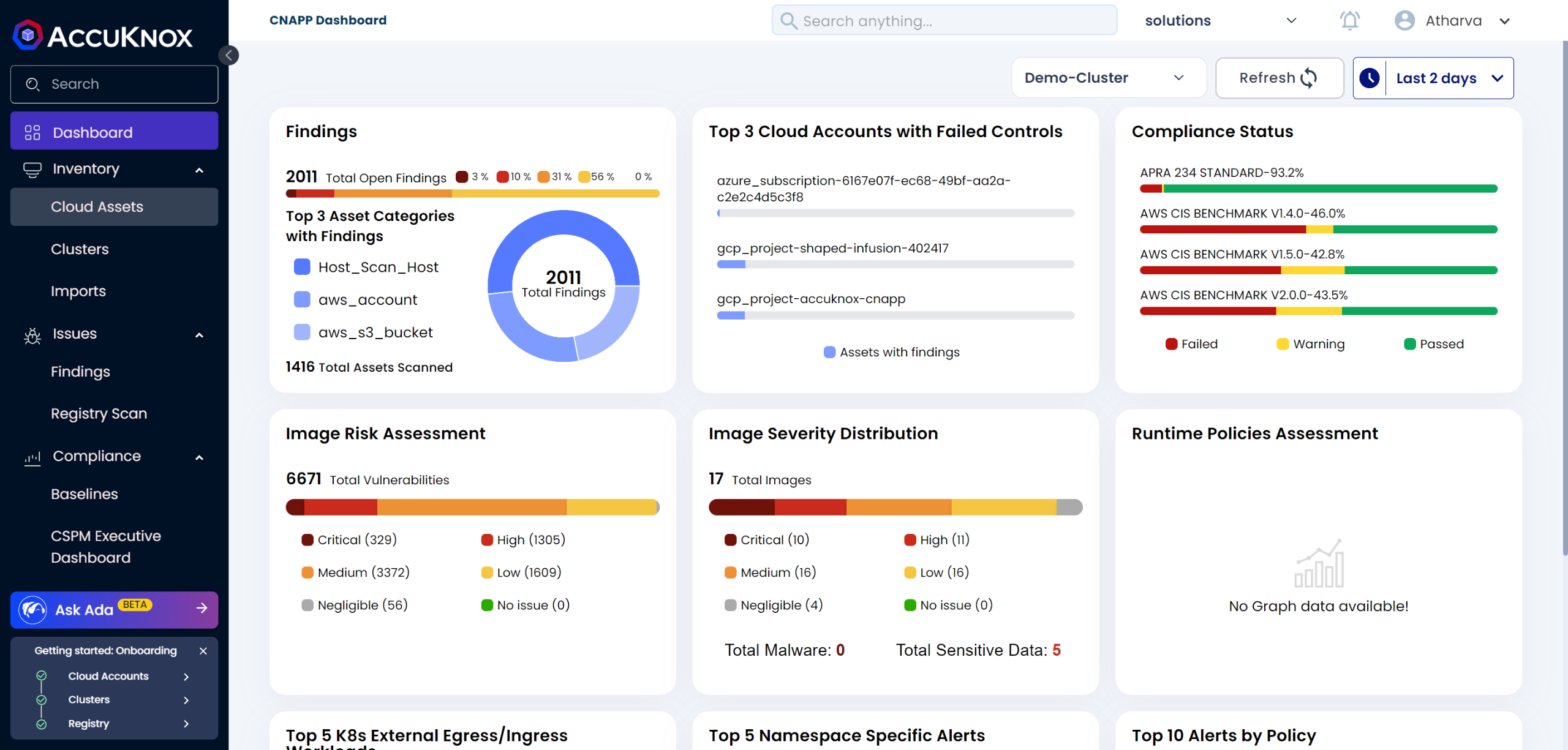Close the Getting started onboarding panel
The image size is (1568, 750).
[x=203, y=651]
